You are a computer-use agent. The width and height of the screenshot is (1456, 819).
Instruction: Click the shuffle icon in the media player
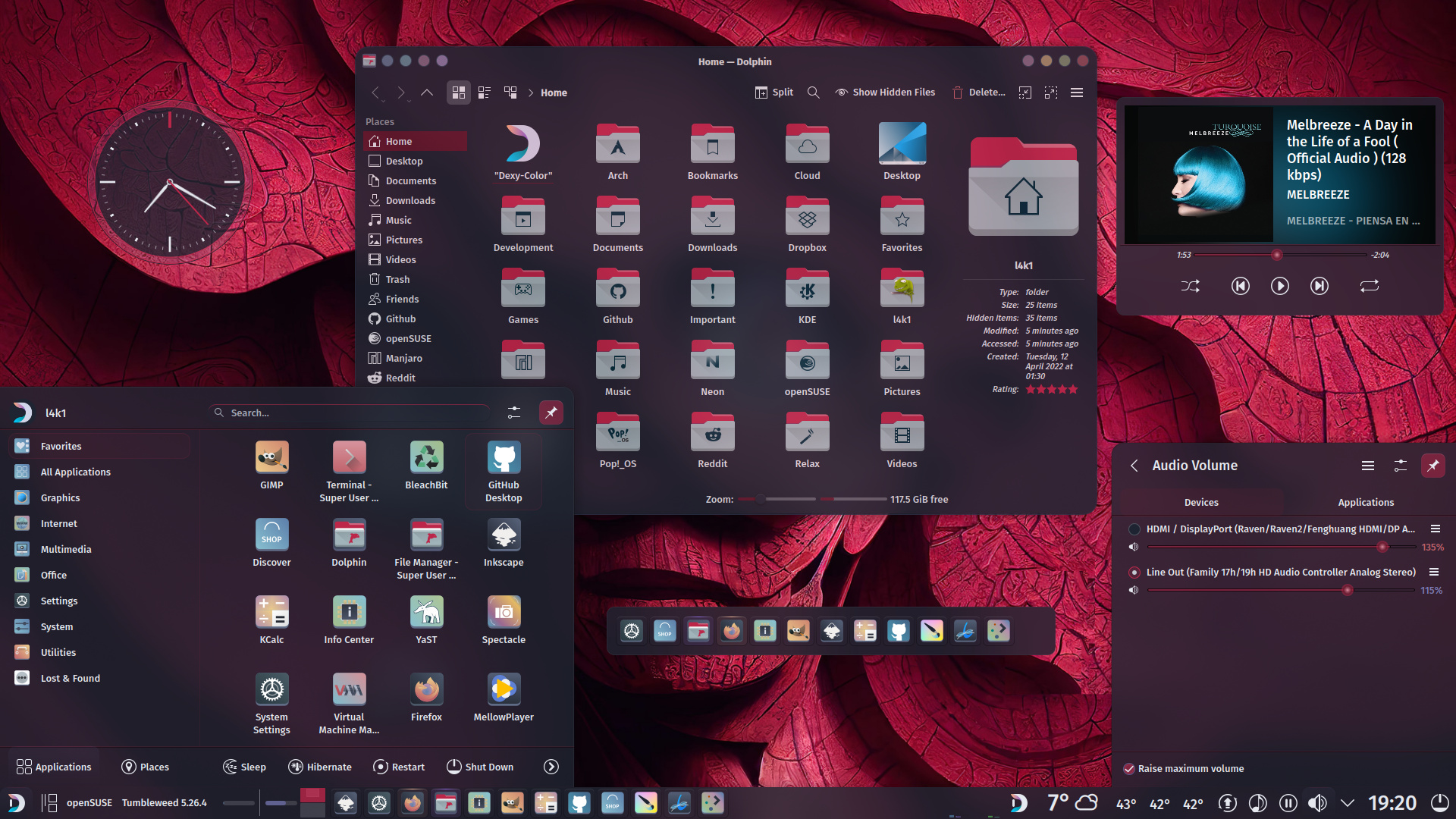[x=1191, y=286]
